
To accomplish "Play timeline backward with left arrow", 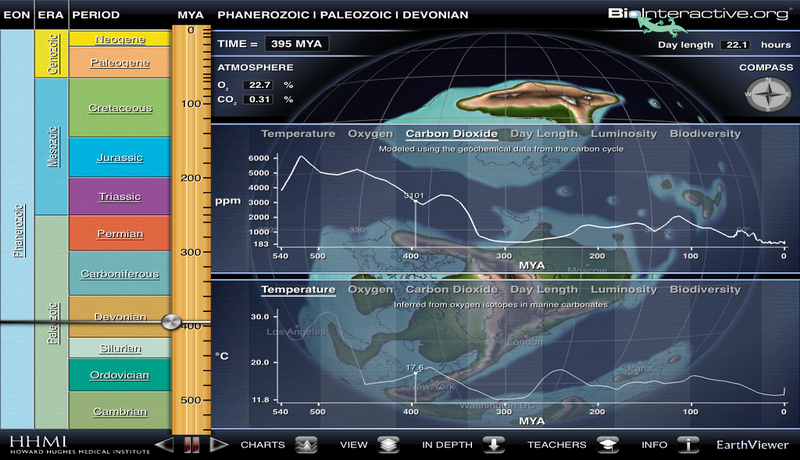I will tap(164, 445).
